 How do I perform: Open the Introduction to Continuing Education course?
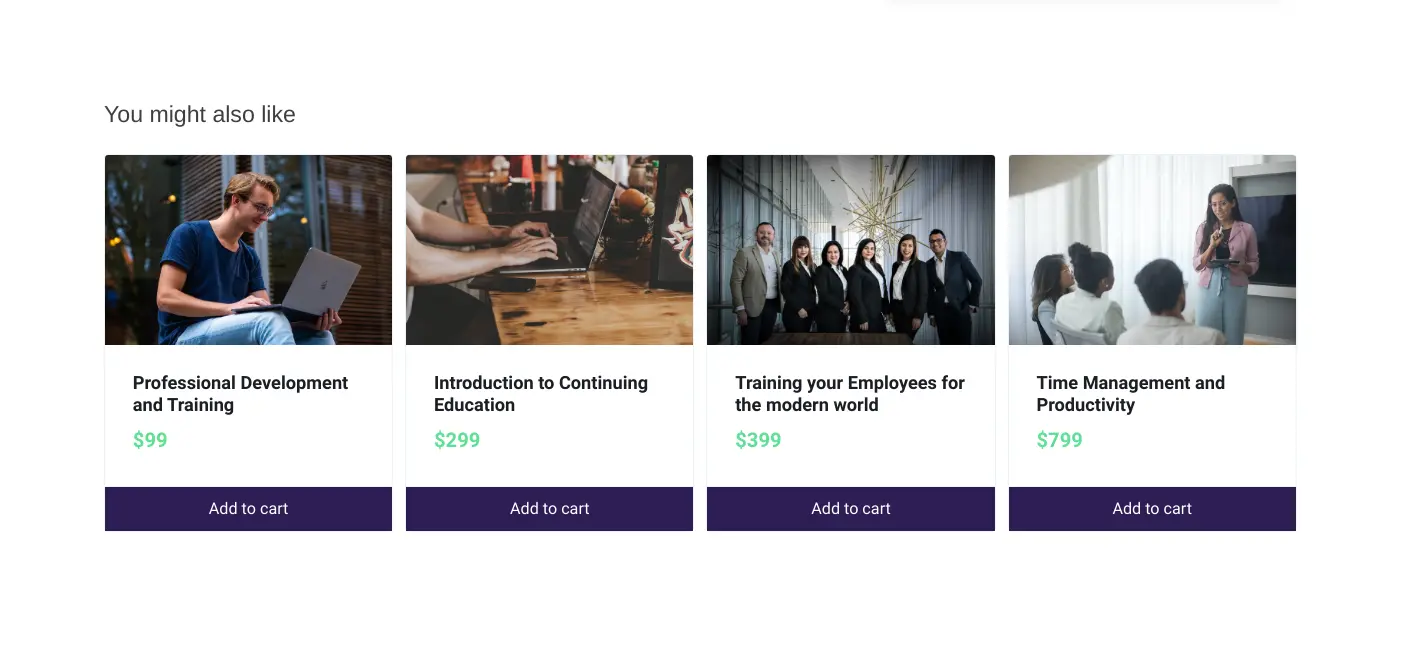click(x=540, y=393)
